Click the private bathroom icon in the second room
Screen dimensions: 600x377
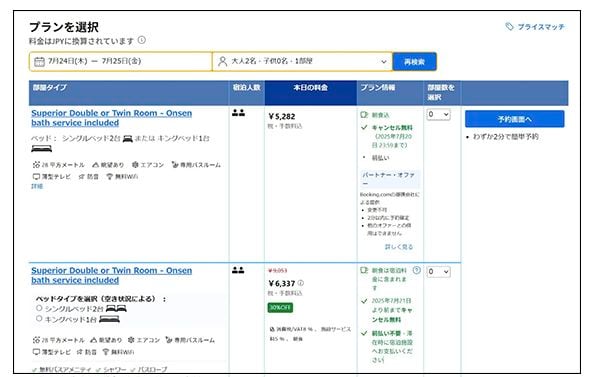coord(169,339)
